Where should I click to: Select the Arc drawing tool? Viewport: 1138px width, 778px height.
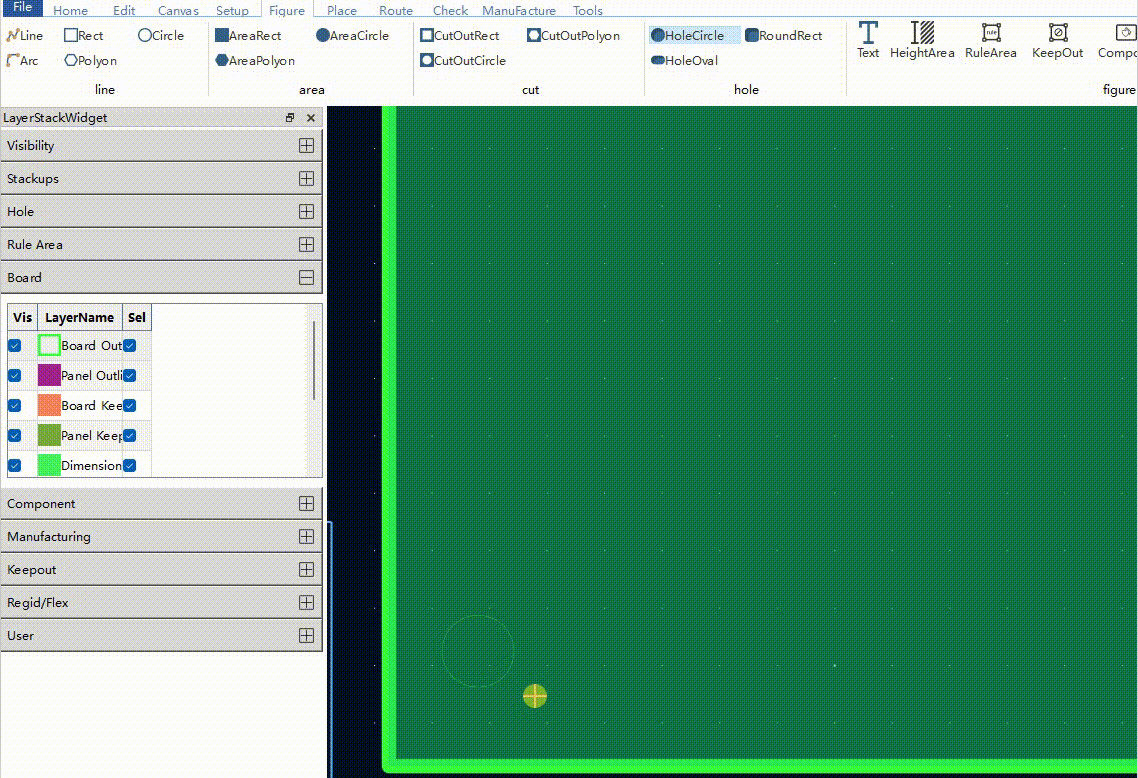[x=22, y=60]
